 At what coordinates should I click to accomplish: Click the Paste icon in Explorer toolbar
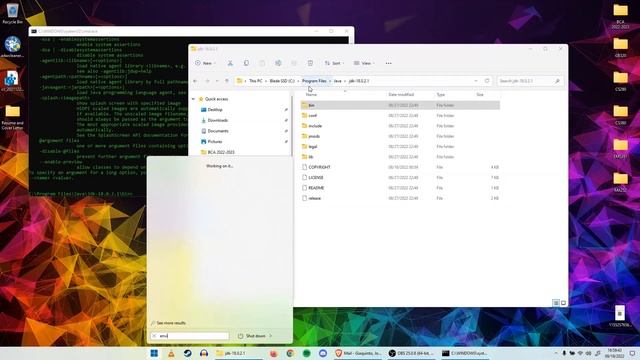pos(262,63)
